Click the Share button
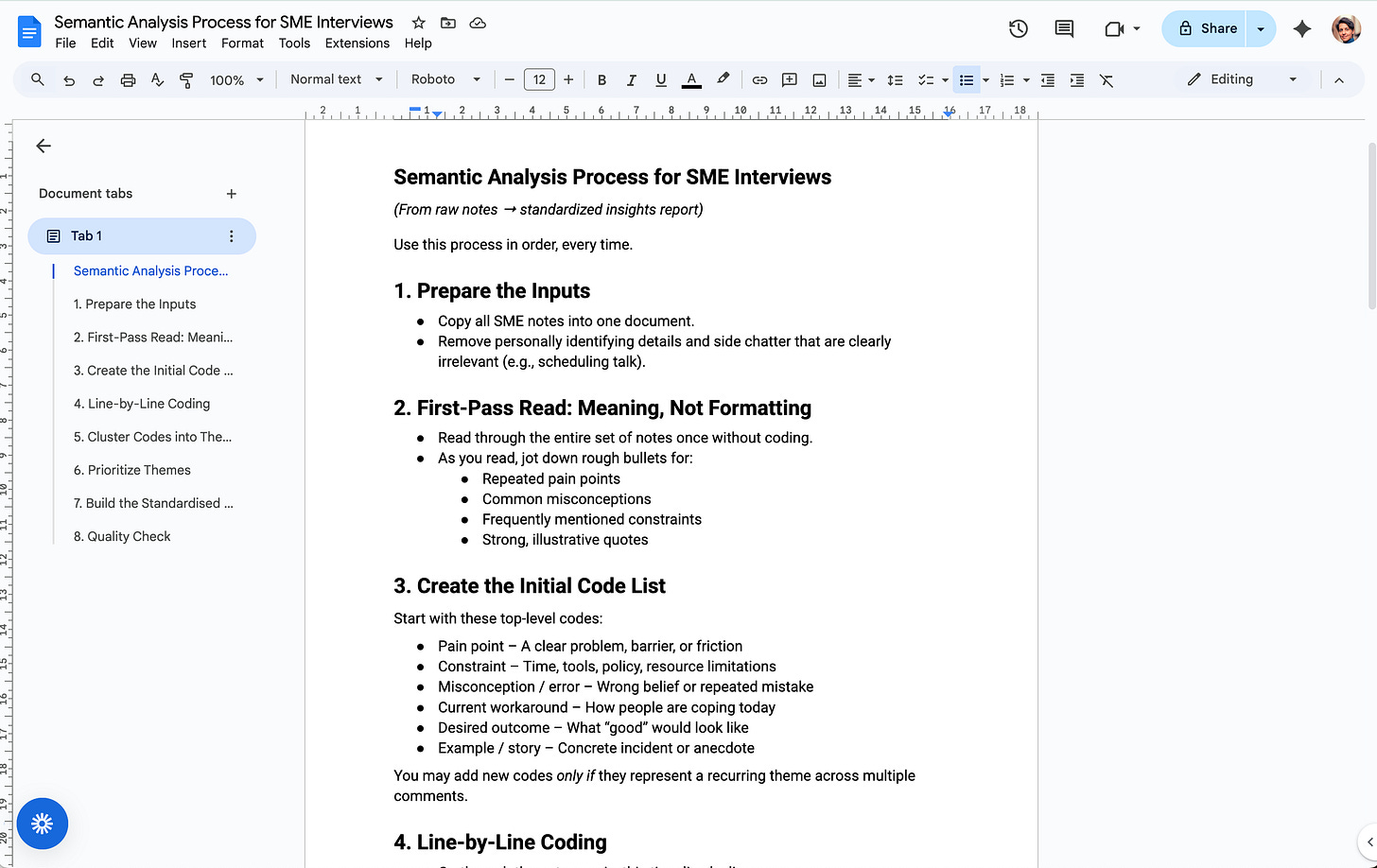Image resolution: width=1377 pixels, height=868 pixels. 1205,29
